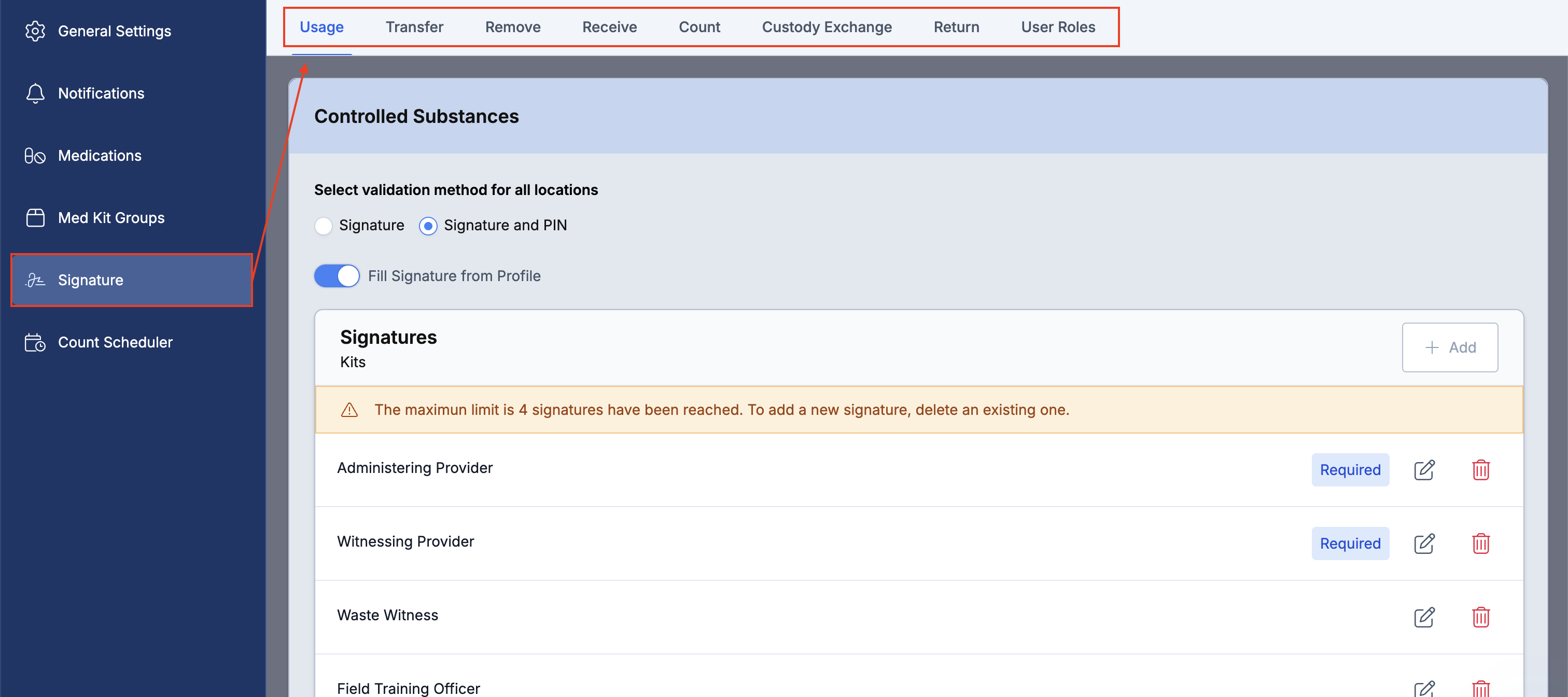Image resolution: width=1568 pixels, height=697 pixels.
Task: Delete the Administering Provider signature
Action: click(1480, 470)
